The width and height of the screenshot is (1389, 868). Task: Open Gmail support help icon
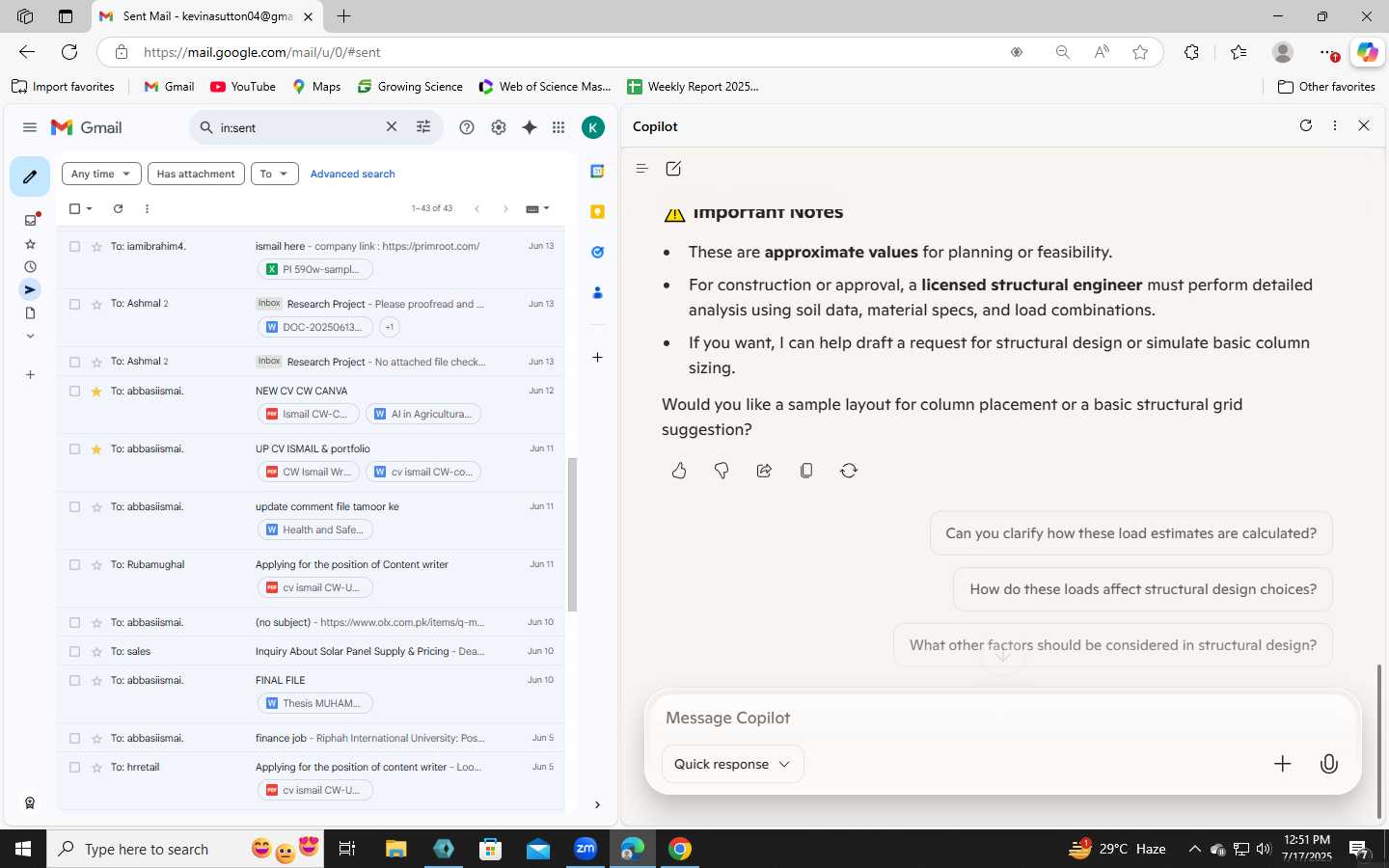(x=467, y=127)
